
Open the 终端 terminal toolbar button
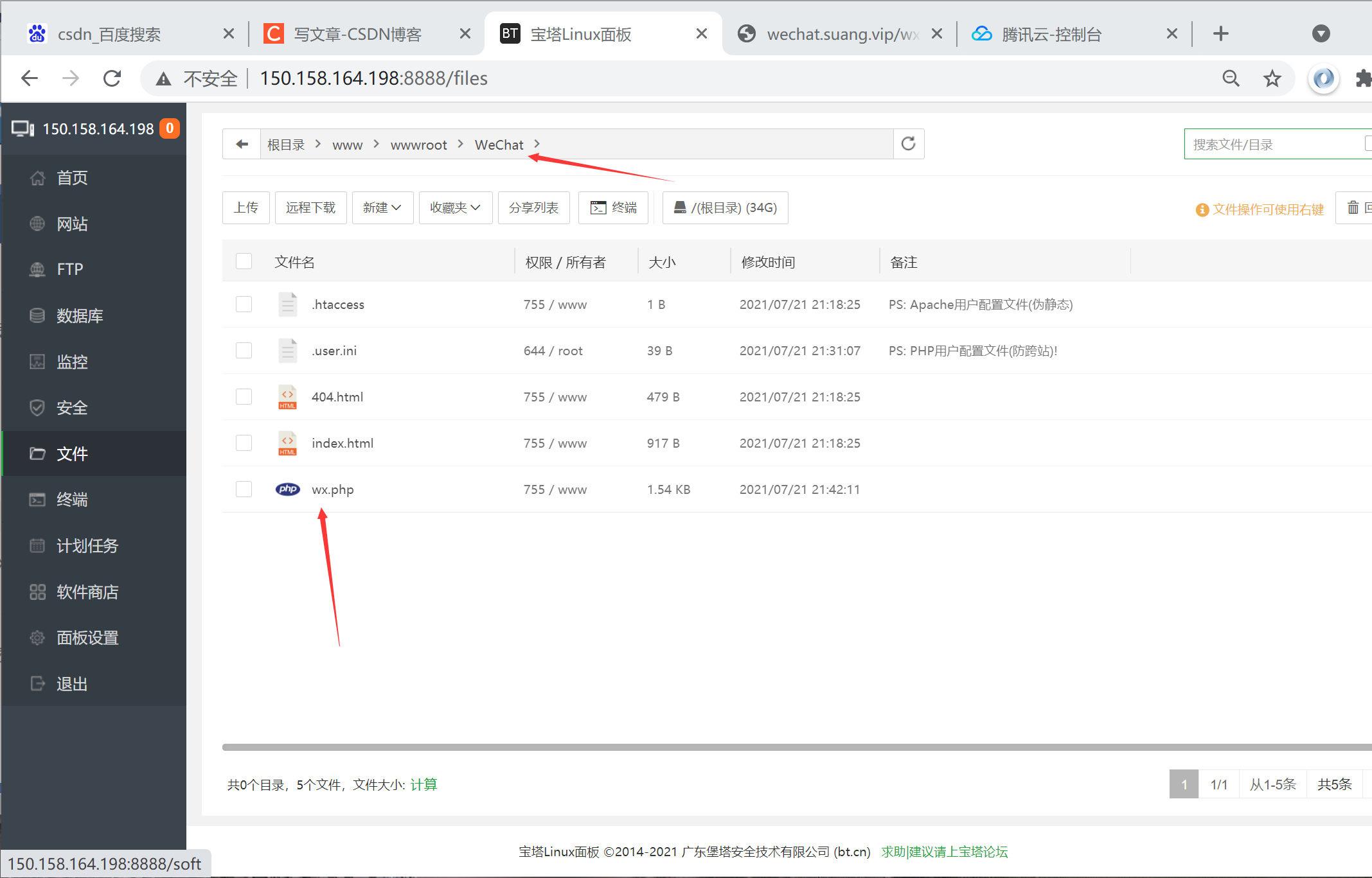613,207
